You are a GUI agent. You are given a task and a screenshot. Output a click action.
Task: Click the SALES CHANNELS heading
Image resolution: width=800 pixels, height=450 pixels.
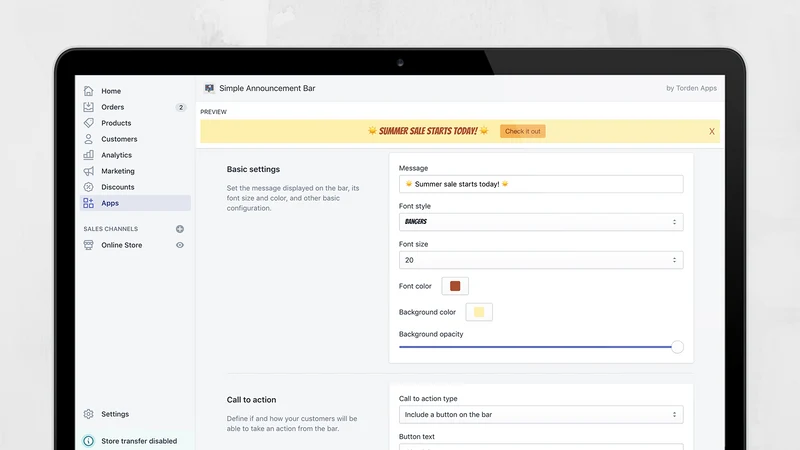tap(111, 229)
